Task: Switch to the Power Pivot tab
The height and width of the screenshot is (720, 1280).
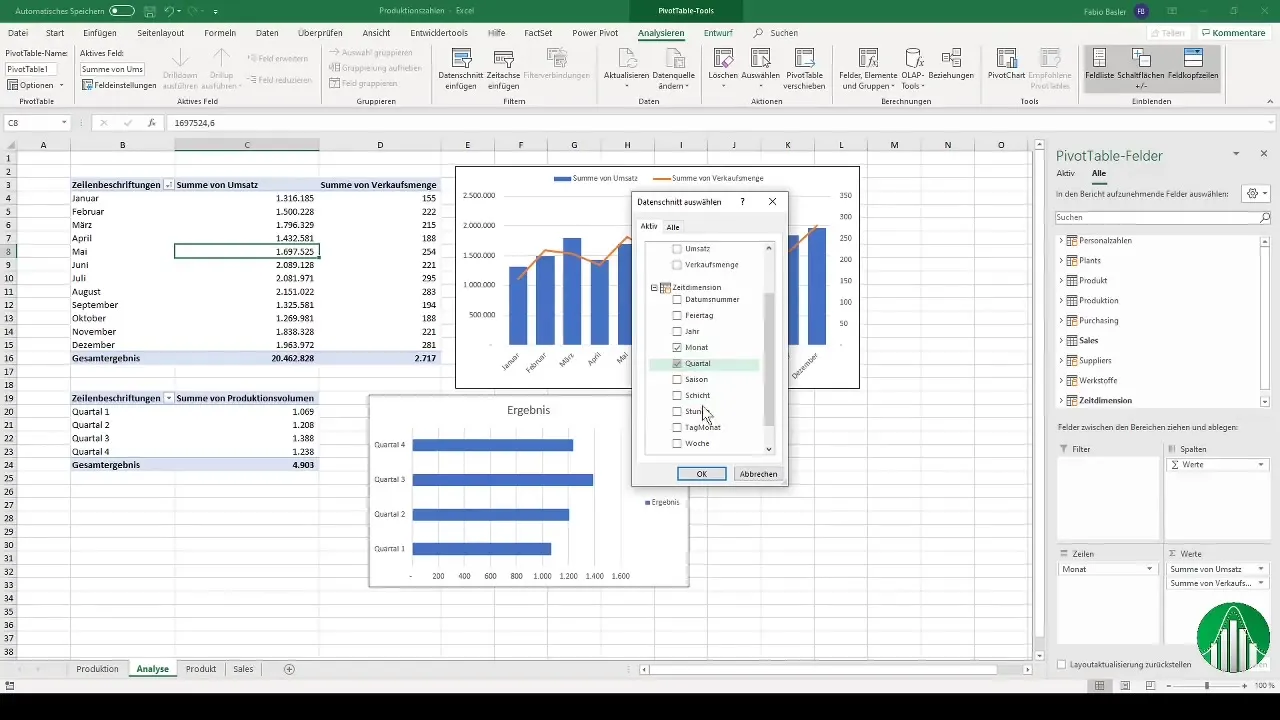Action: pos(595,33)
